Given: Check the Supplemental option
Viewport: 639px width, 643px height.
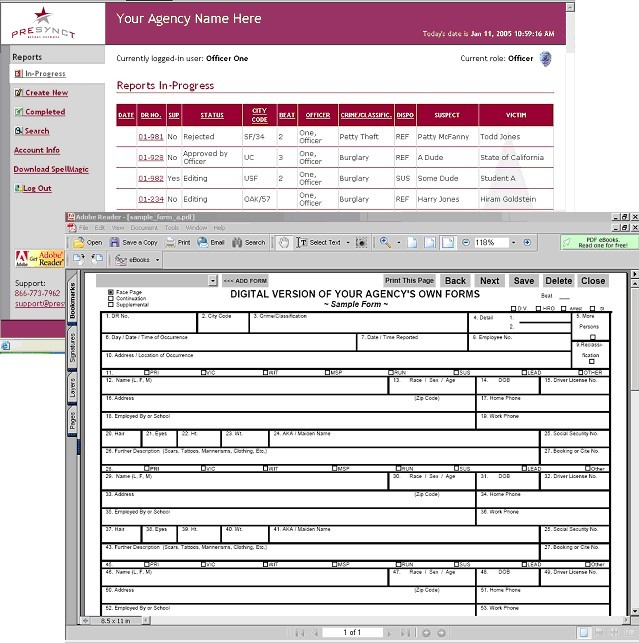Looking at the screenshot, I should coord(110,304).
